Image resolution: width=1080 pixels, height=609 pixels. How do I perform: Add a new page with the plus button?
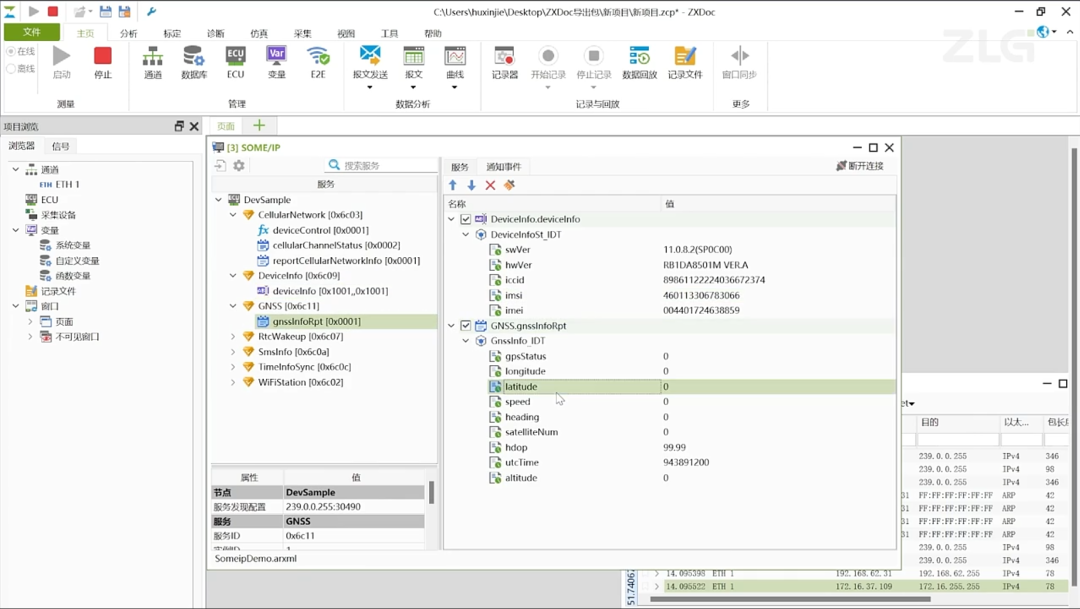pos(259,125)
